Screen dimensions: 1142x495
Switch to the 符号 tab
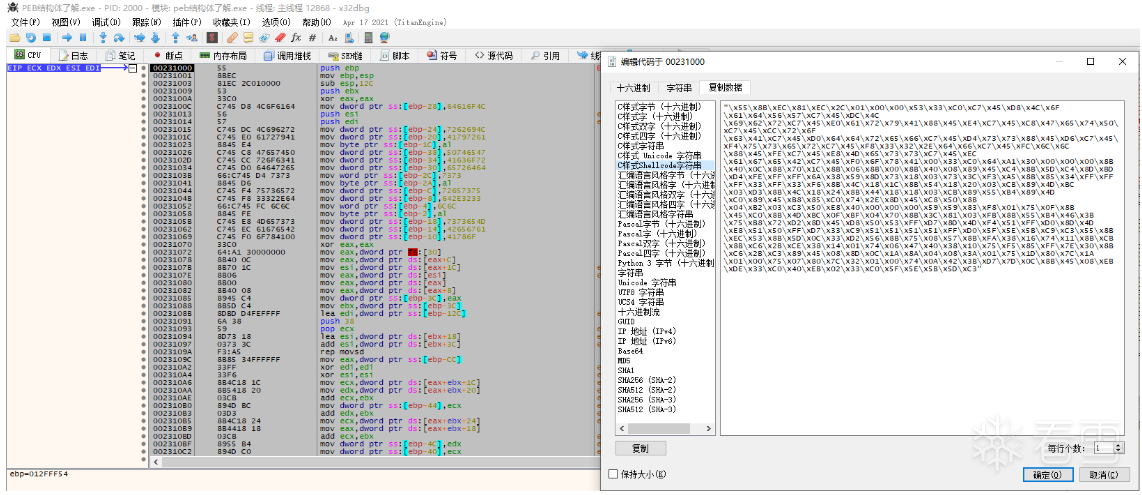pos(443,55)
